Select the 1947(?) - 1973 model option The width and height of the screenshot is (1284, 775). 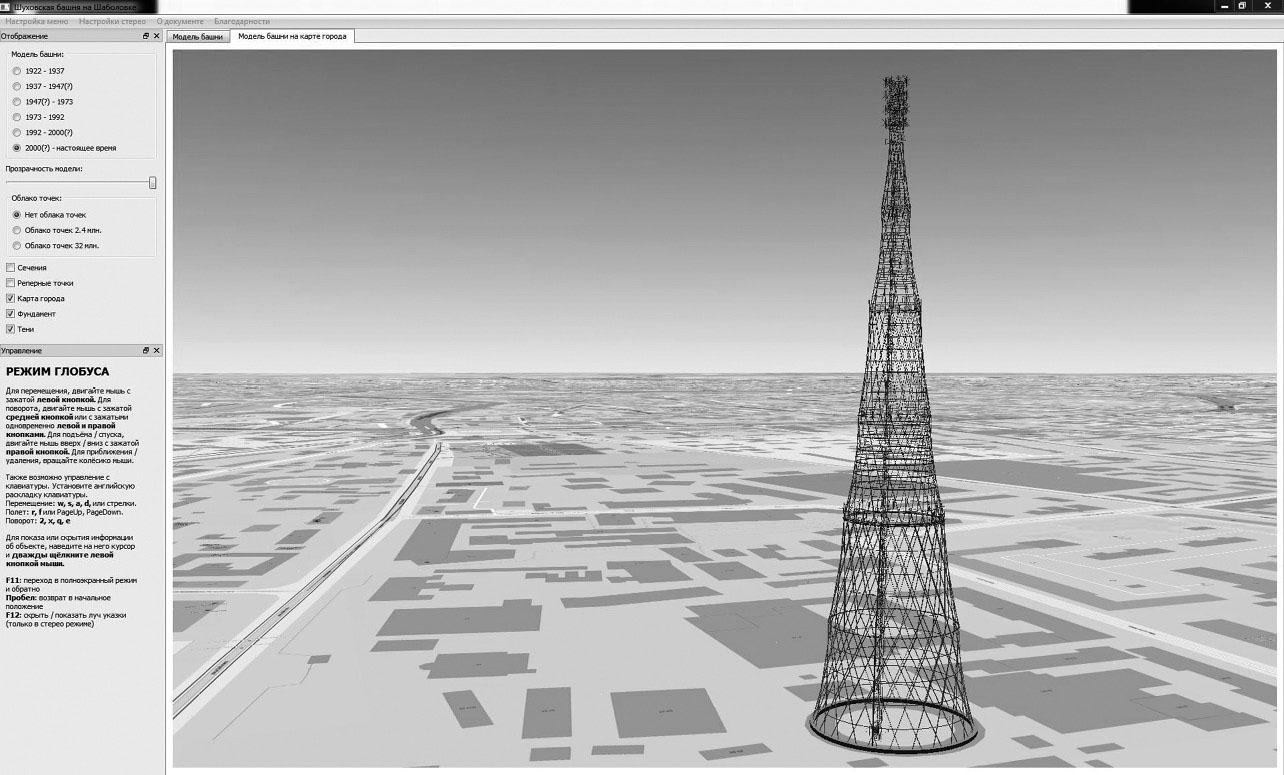click(16, 102)
